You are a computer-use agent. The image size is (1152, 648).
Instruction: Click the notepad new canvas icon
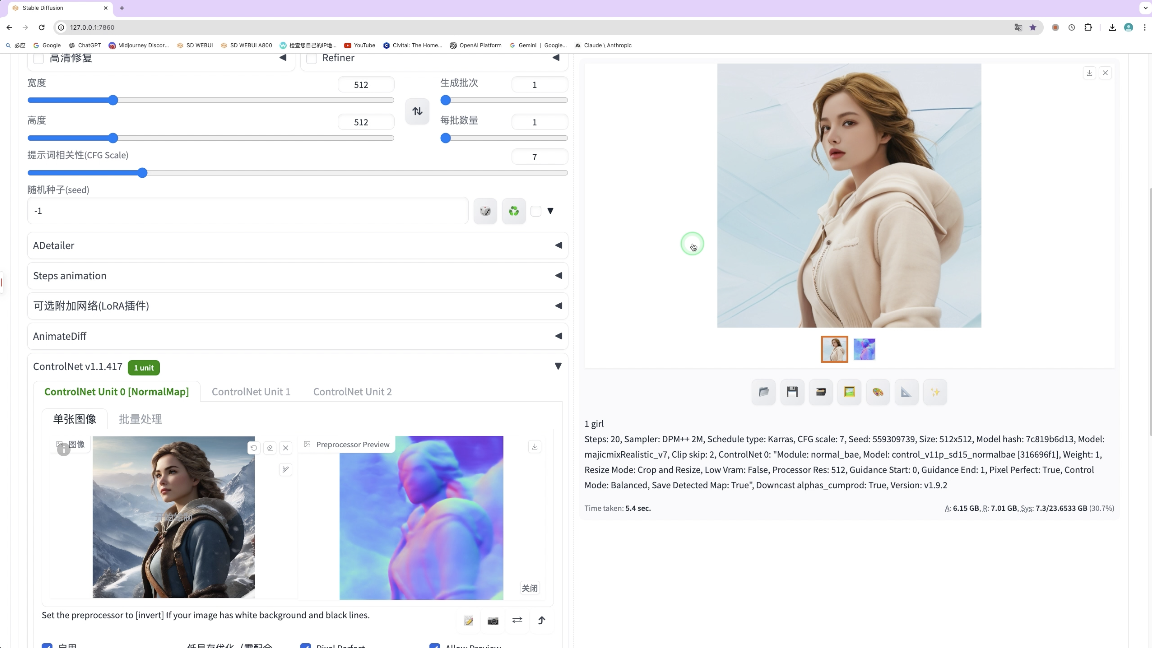[469, 621]
